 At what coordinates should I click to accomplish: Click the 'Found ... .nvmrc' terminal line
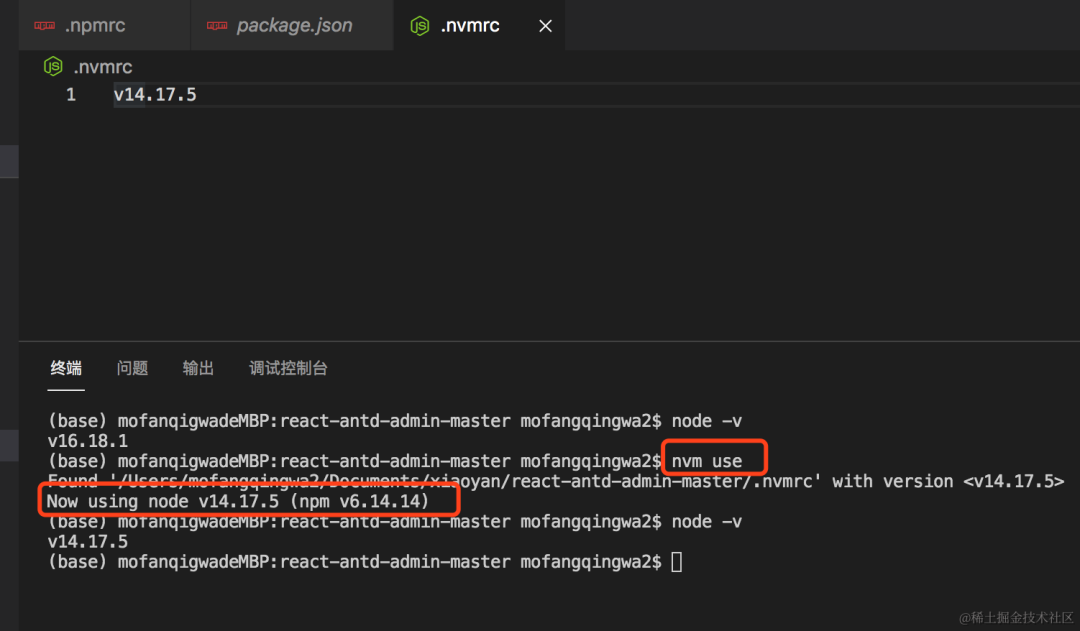[556, 481]
